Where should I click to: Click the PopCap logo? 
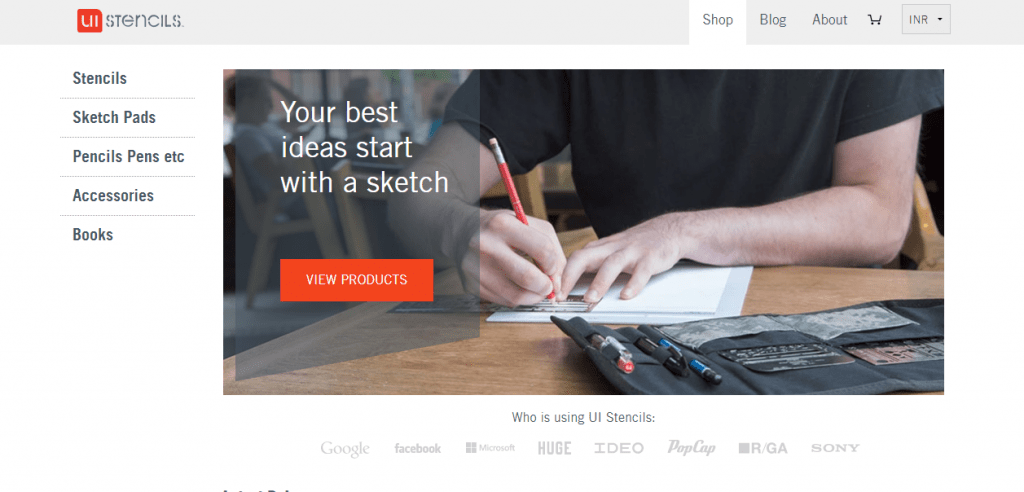pos(691,448)
